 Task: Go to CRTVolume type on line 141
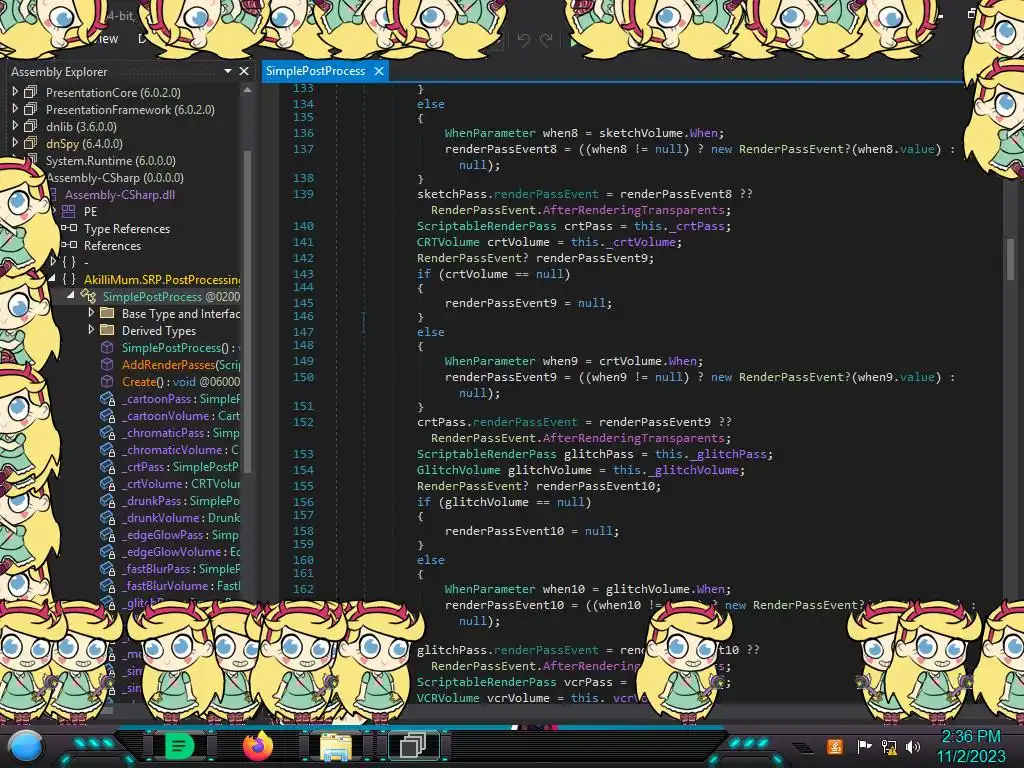[x=448, y=242]
